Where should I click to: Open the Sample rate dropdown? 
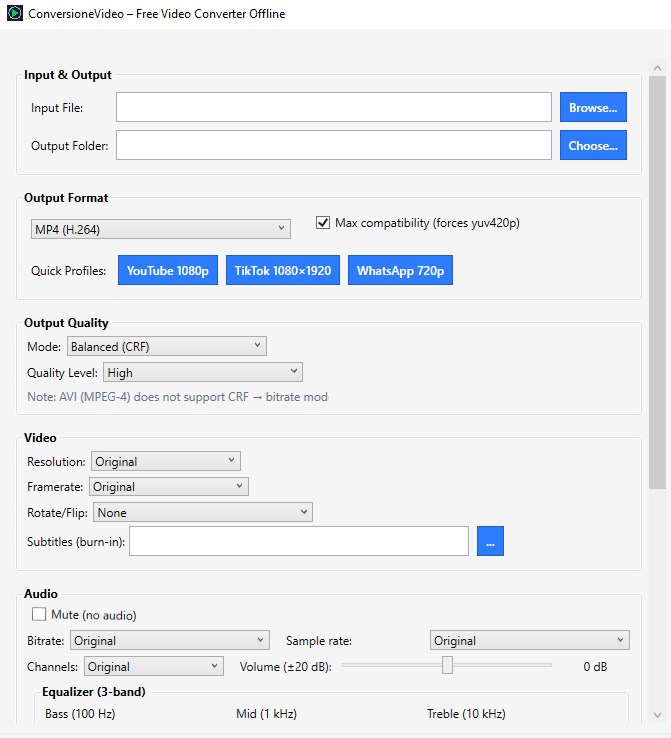click(530, 641)
